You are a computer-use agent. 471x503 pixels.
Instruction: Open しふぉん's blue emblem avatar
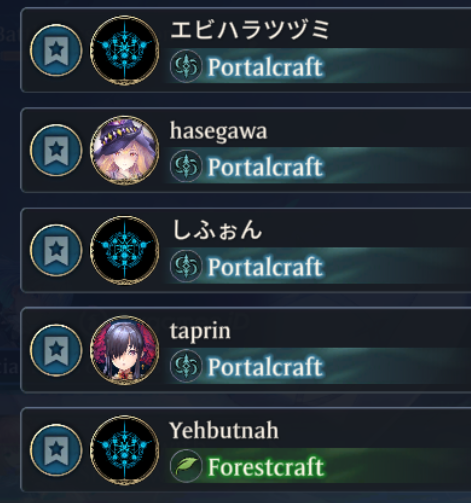[124, 250]
